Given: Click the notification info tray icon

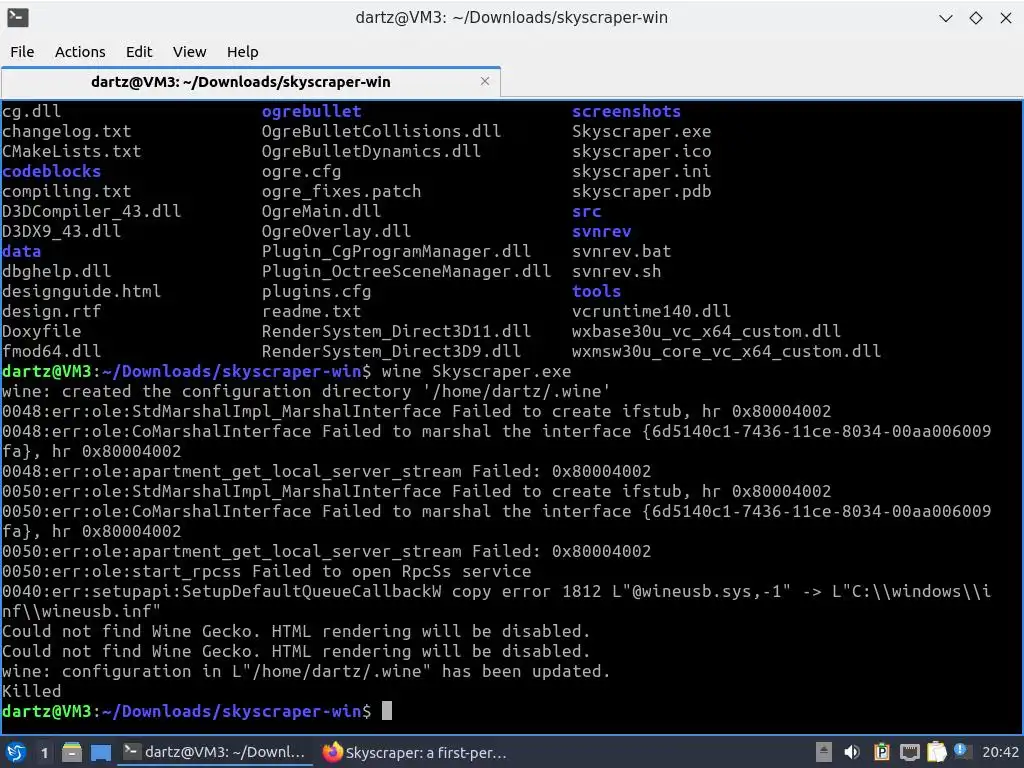Looking at the screenshot, I should pos(961,751).
